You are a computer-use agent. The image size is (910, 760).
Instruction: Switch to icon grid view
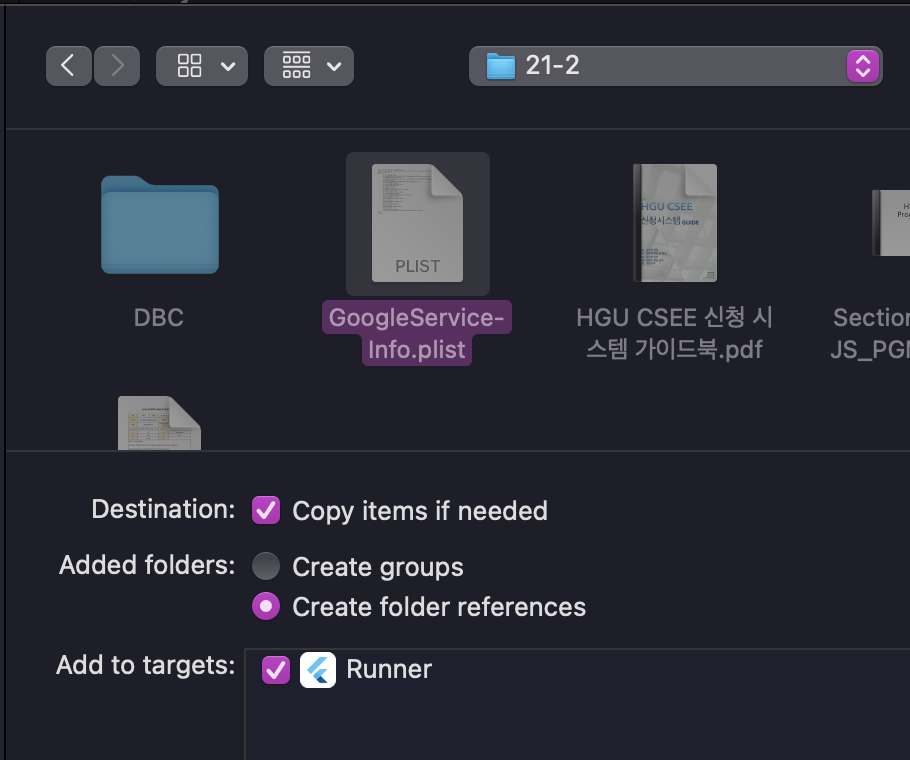[x=189, y=66]
